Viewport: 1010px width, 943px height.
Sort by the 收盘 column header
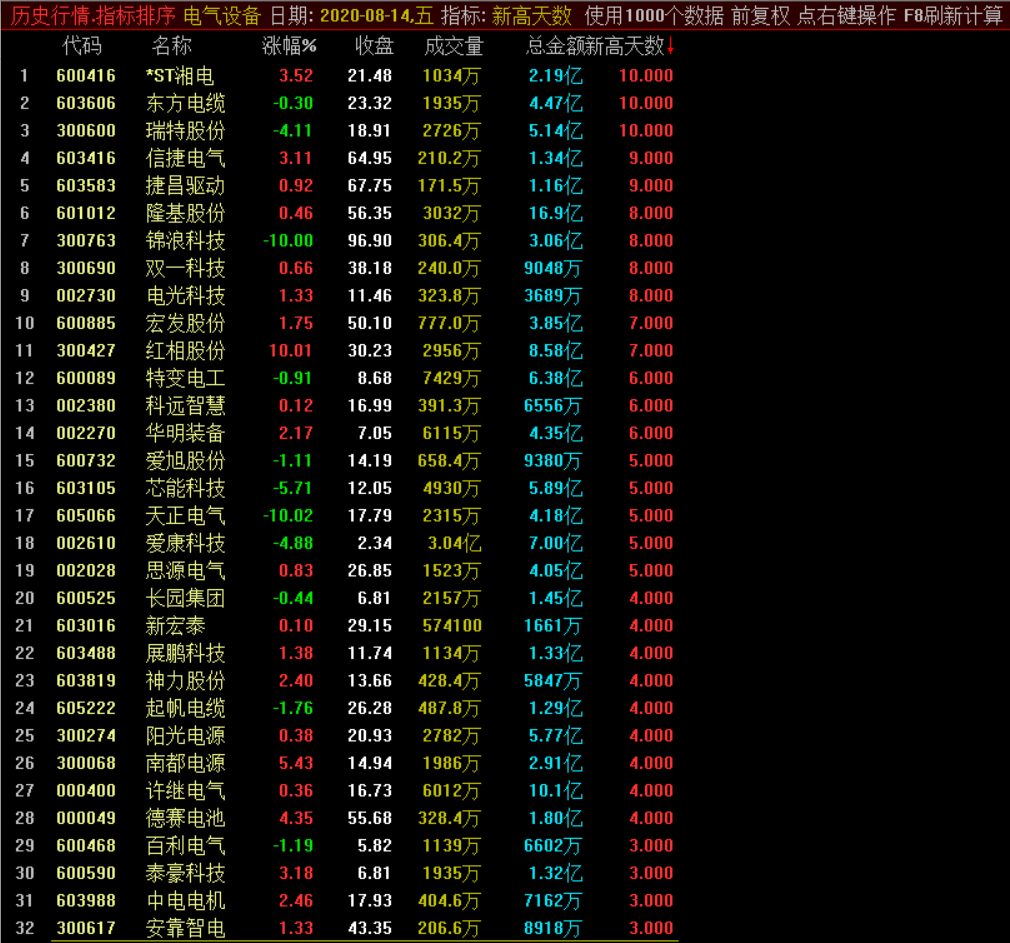(x=374, y=46)
